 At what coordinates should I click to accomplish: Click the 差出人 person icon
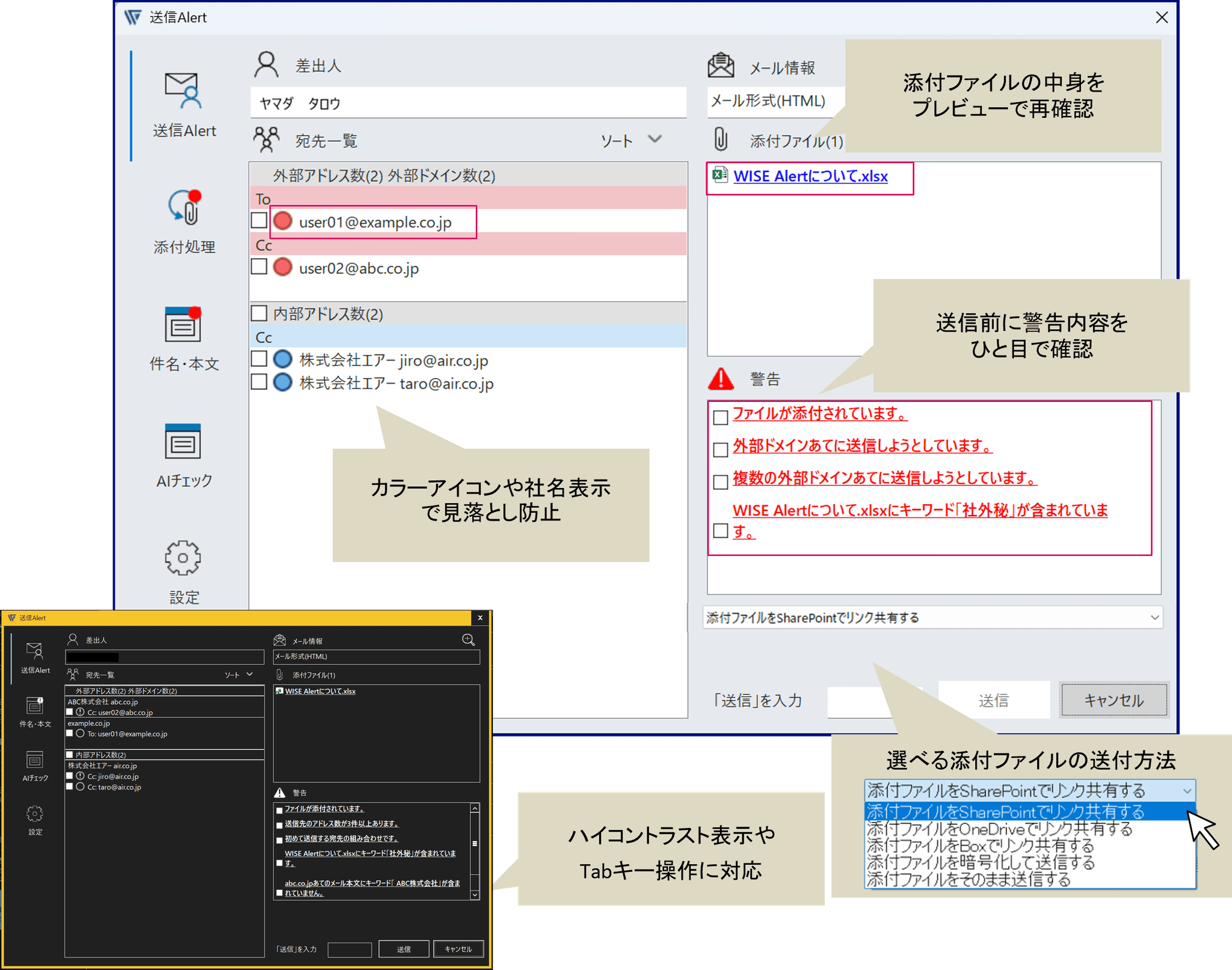coord(266,65)
